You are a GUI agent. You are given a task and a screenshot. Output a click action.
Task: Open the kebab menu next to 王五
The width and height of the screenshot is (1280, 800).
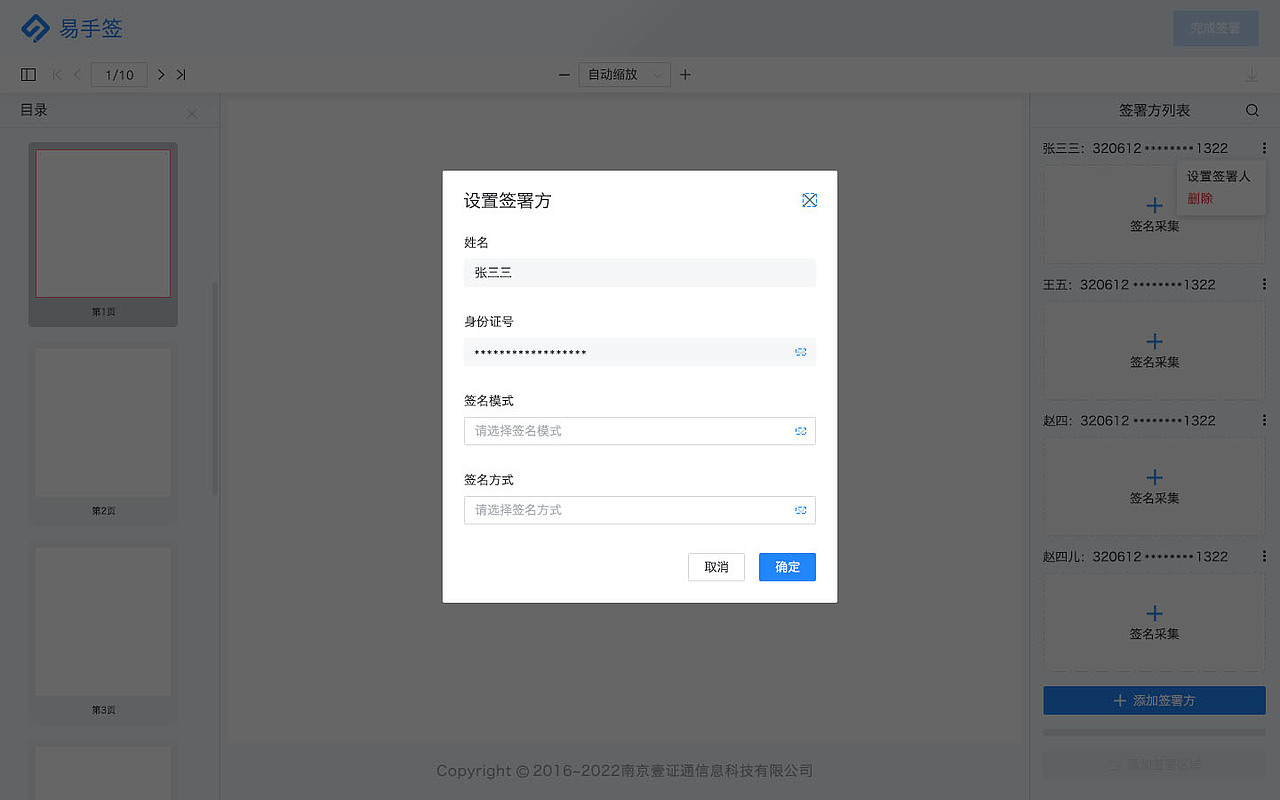[1263, 284]
